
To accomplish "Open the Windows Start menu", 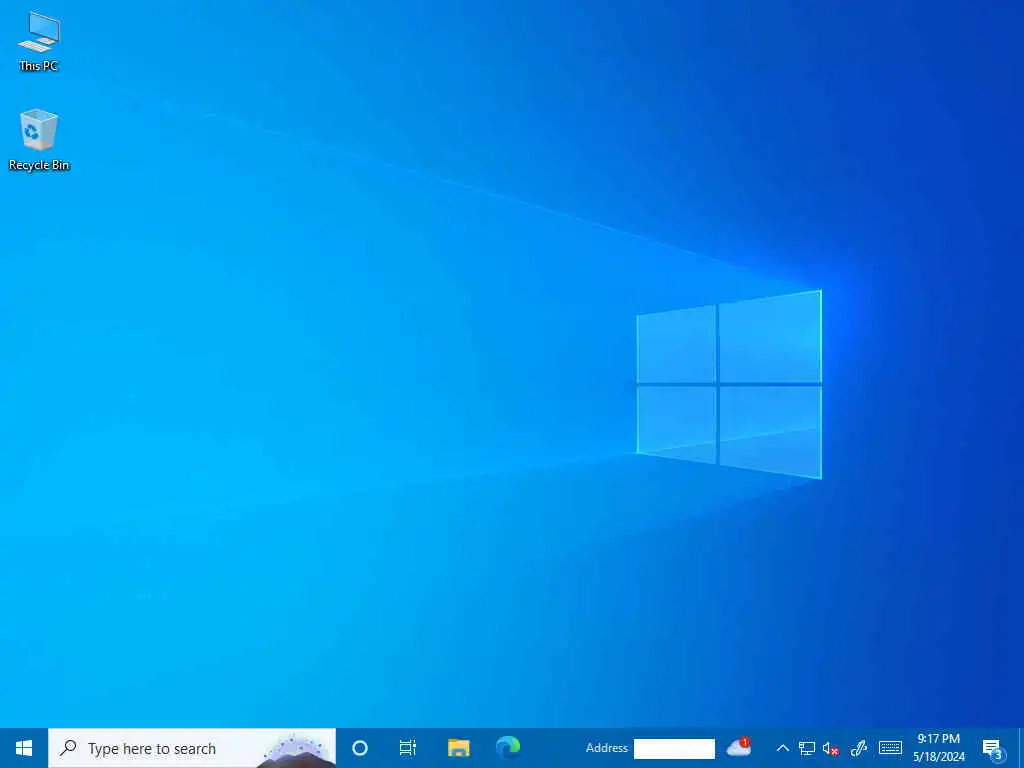I will 24,748.
